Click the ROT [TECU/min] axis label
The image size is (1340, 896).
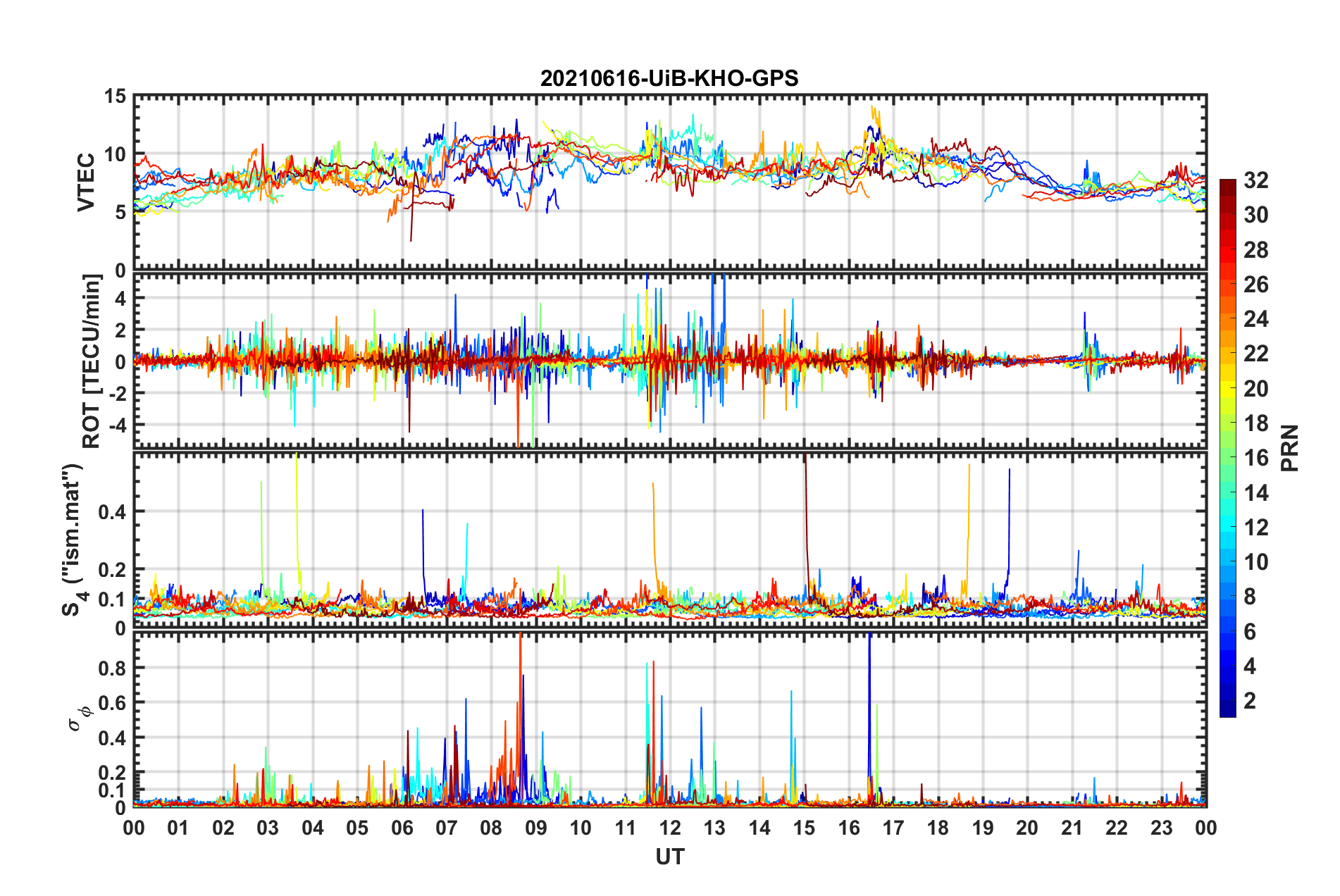point(91,361)
